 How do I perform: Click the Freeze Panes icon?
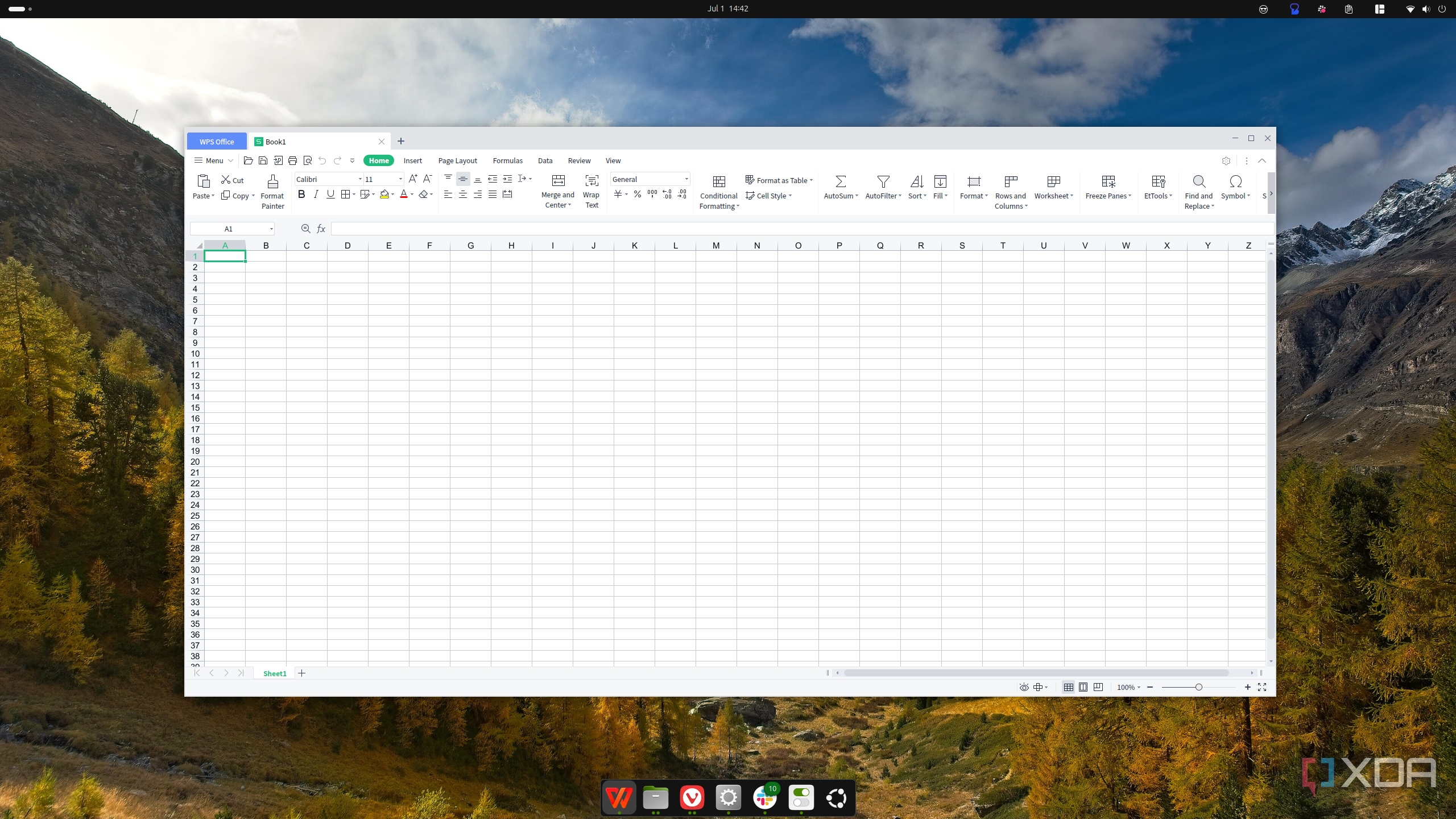click(1108, 181)
